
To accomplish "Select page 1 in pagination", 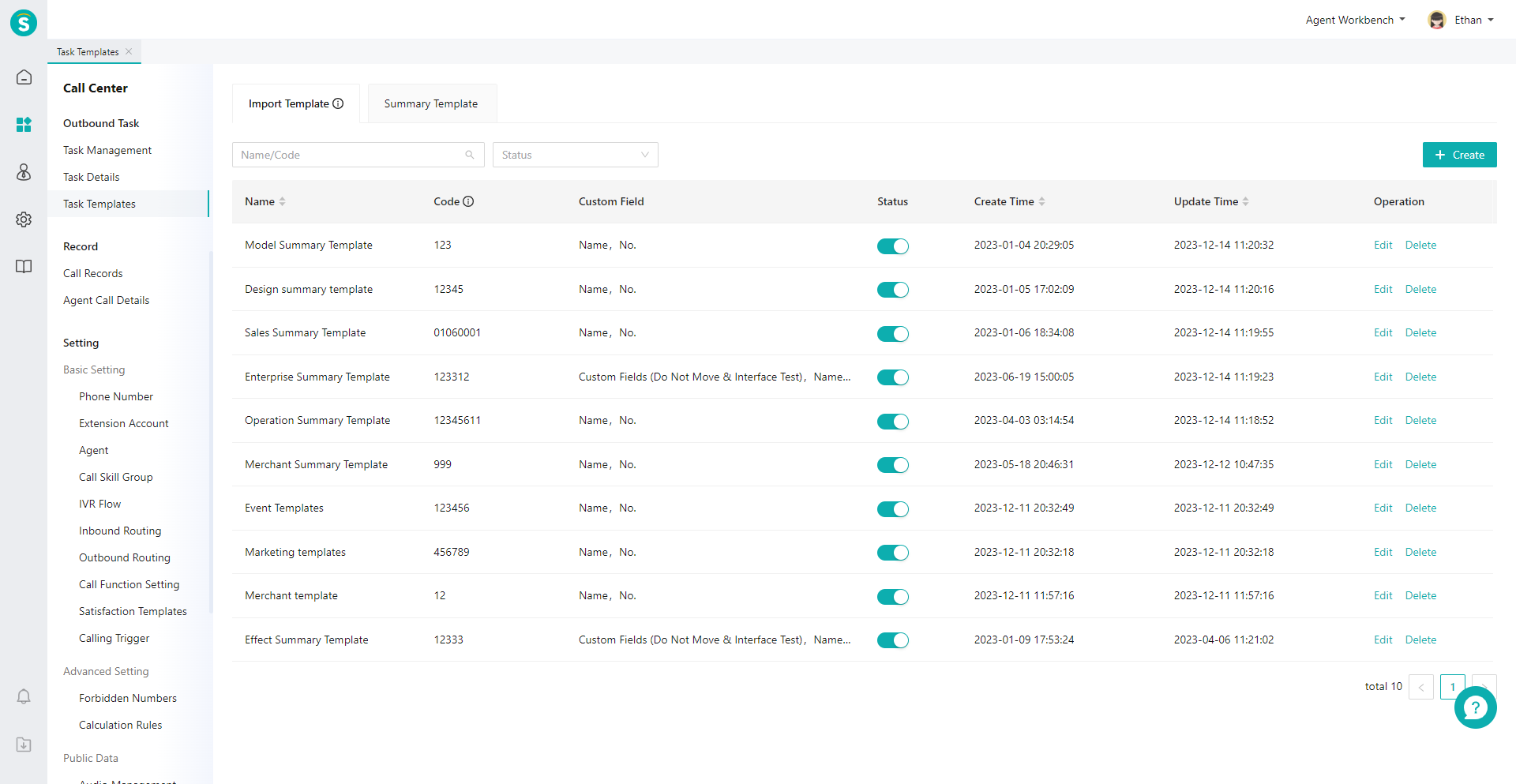I will (x=1452, y=687).
